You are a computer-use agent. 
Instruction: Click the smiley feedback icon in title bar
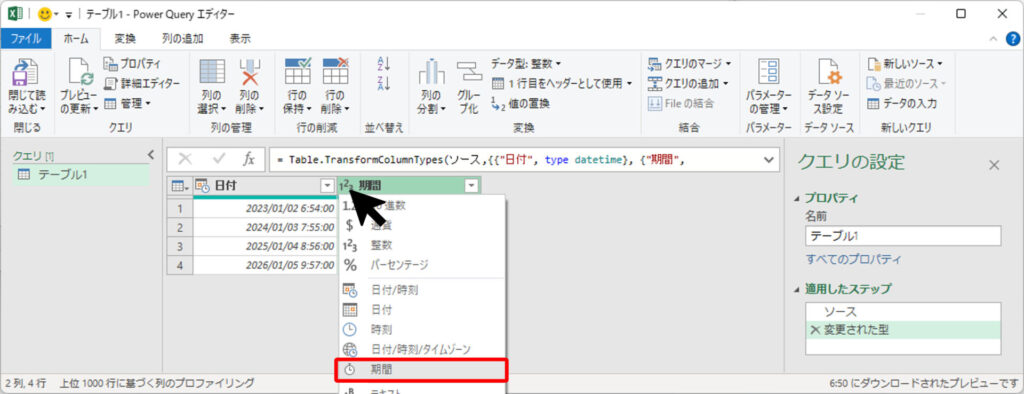44,14
